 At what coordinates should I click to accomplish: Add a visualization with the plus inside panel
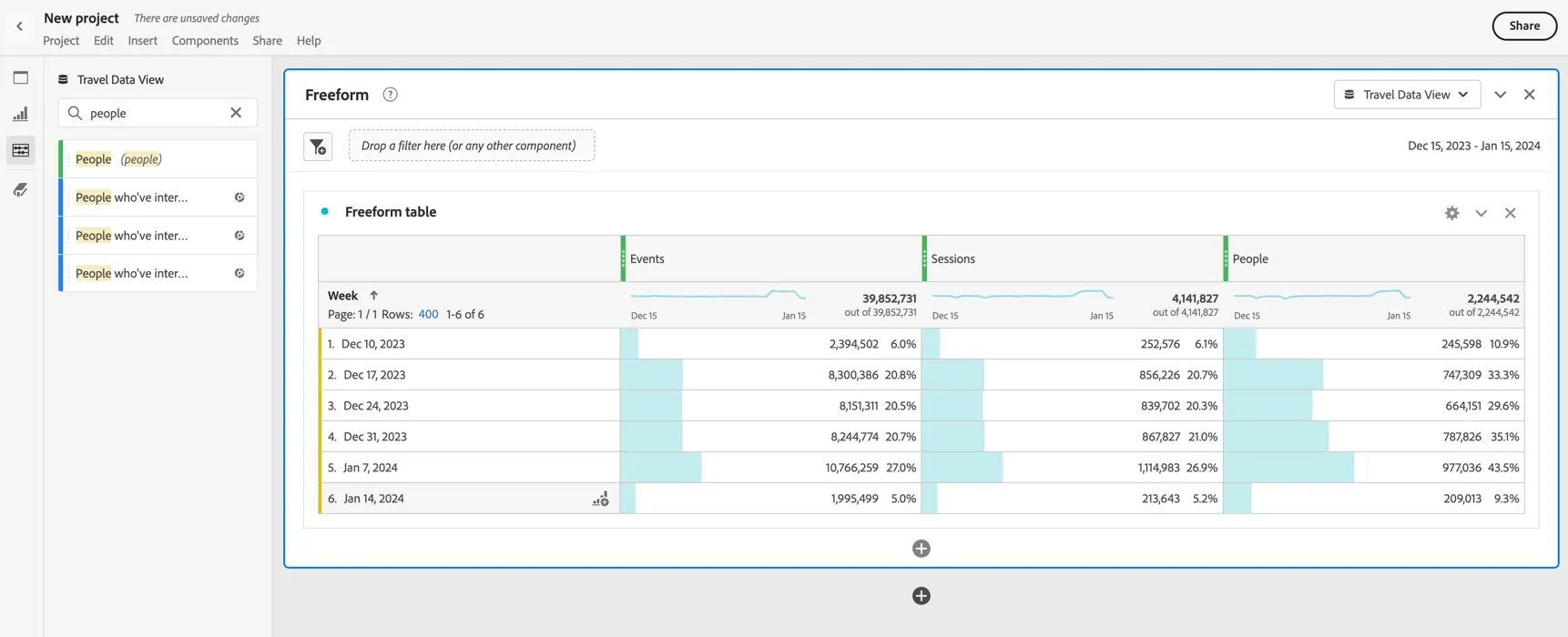921,549
